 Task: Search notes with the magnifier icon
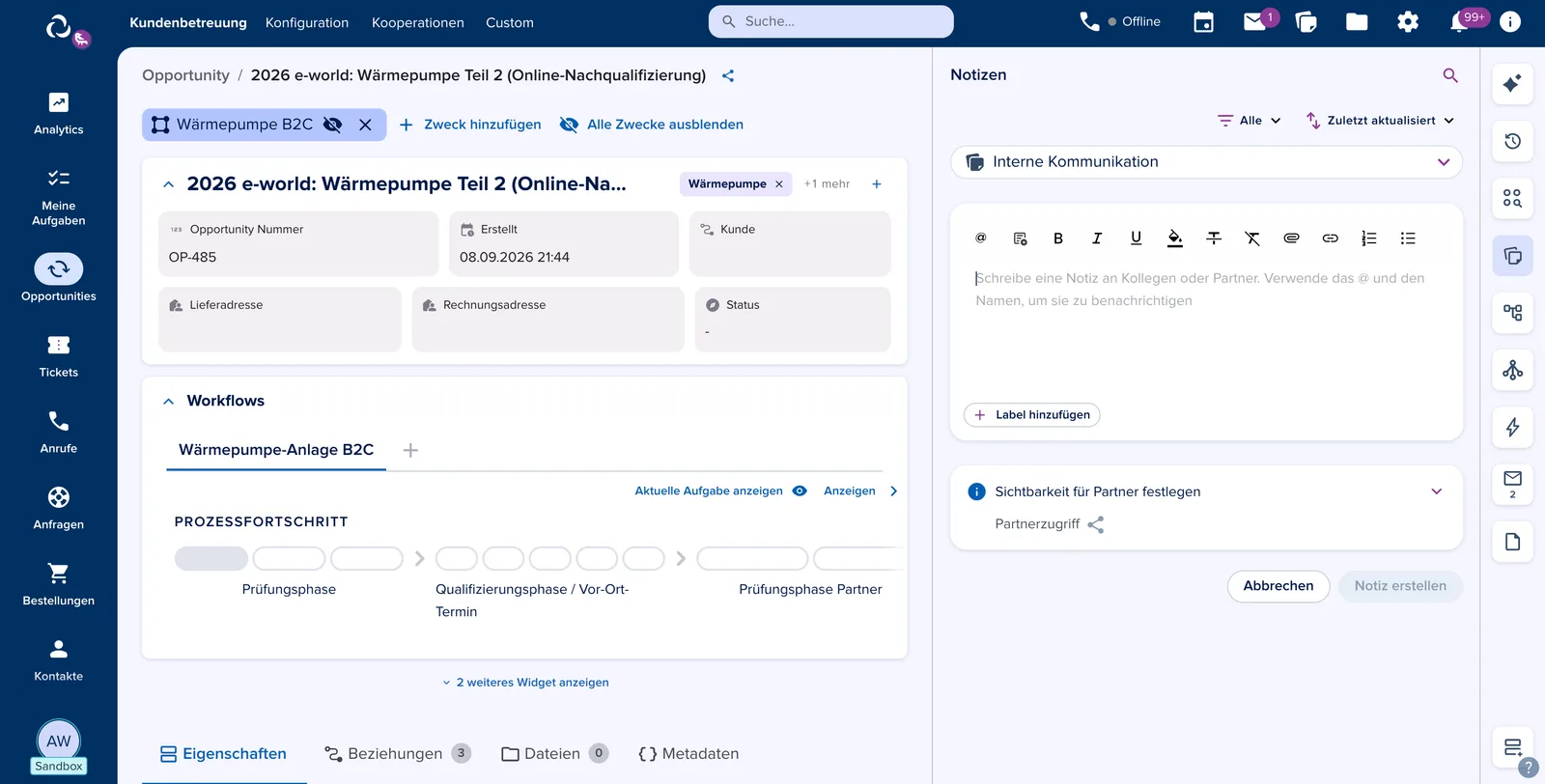point(1450,75)
